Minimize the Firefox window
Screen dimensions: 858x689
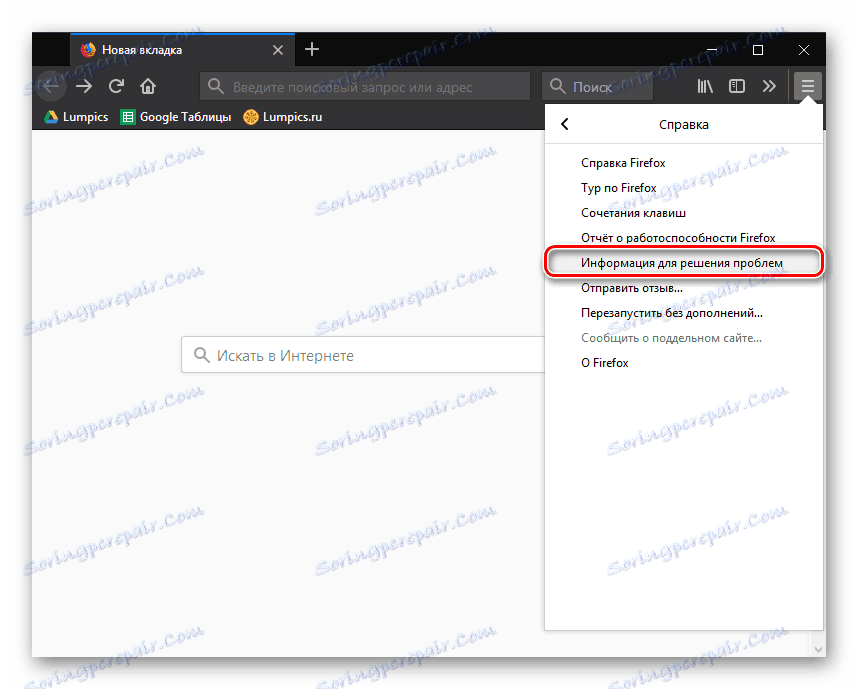712,50
